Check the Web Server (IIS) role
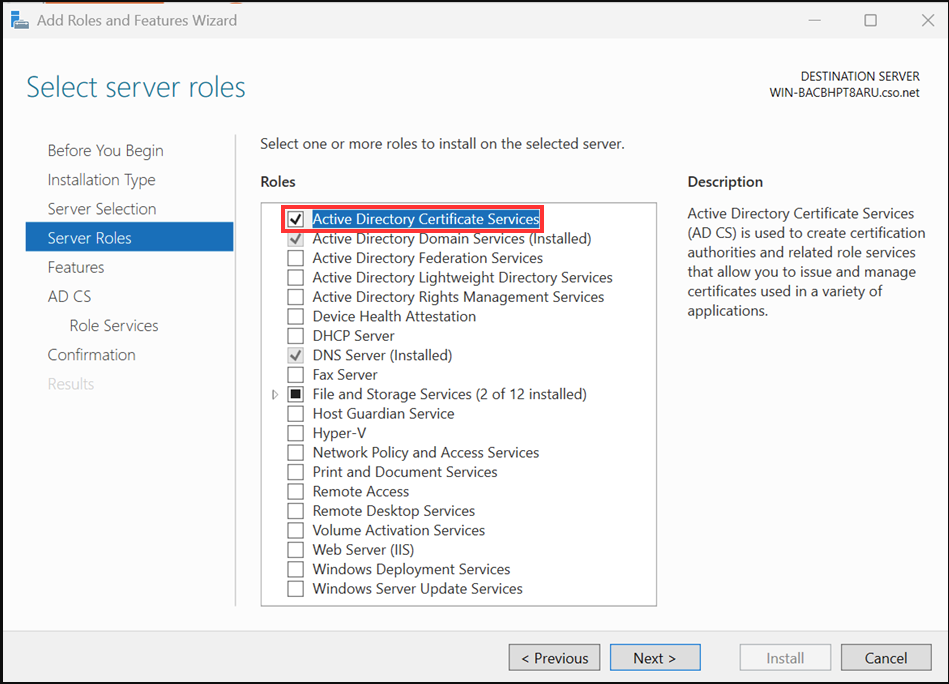The image size is (949, 684). point(295,550)
